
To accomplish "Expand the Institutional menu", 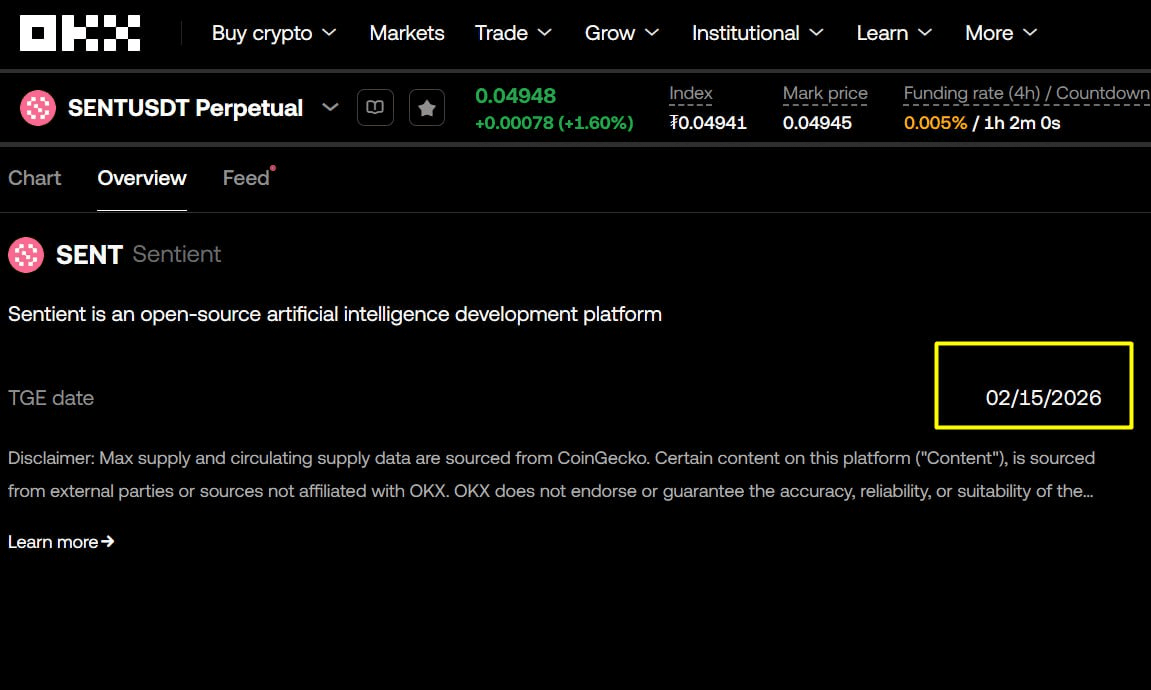I will coord(757,33).
